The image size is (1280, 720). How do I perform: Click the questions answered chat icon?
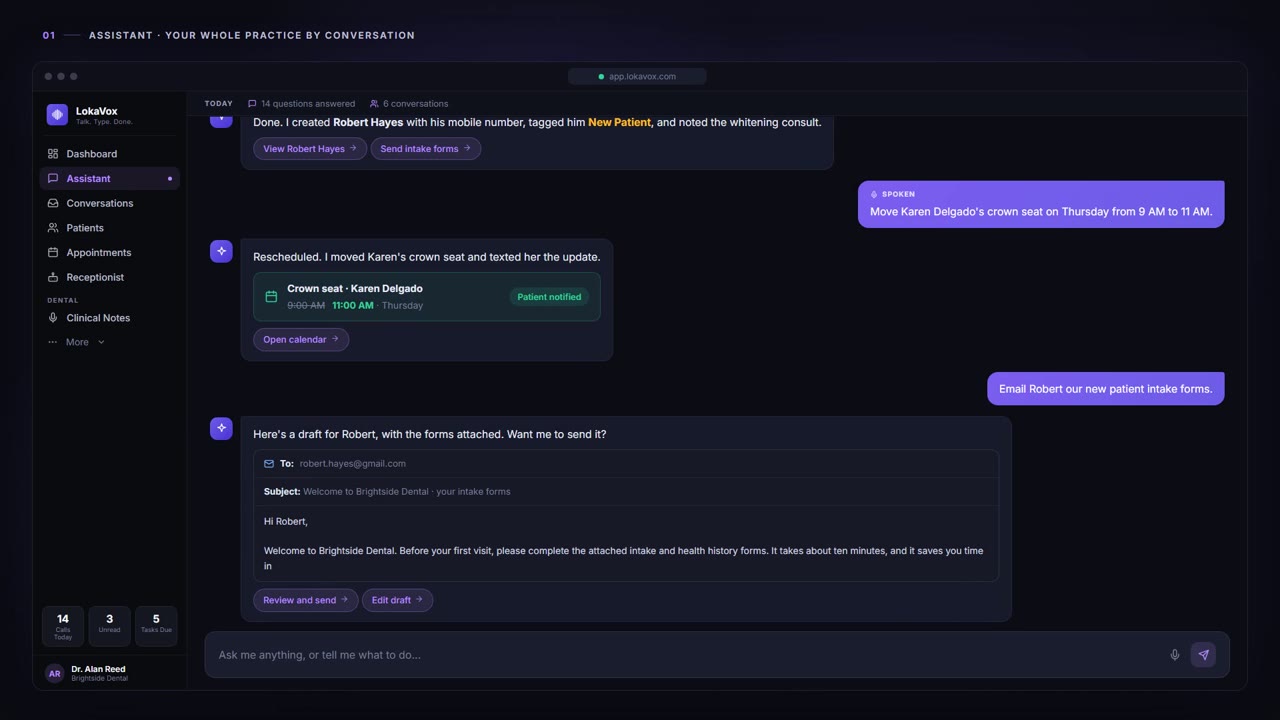[x=252, y=104]
